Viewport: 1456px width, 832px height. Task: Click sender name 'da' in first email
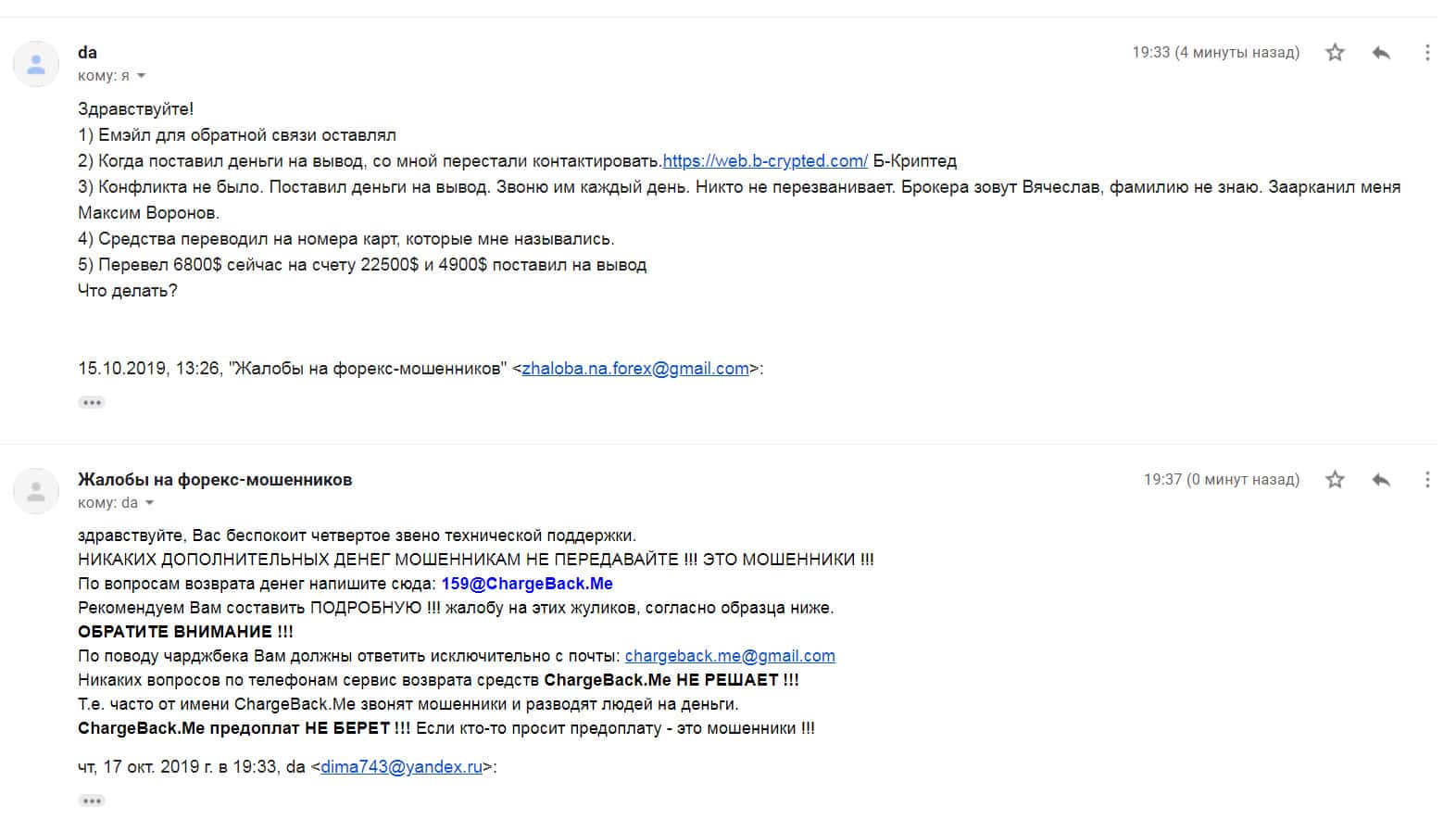[x=88, y=53]
